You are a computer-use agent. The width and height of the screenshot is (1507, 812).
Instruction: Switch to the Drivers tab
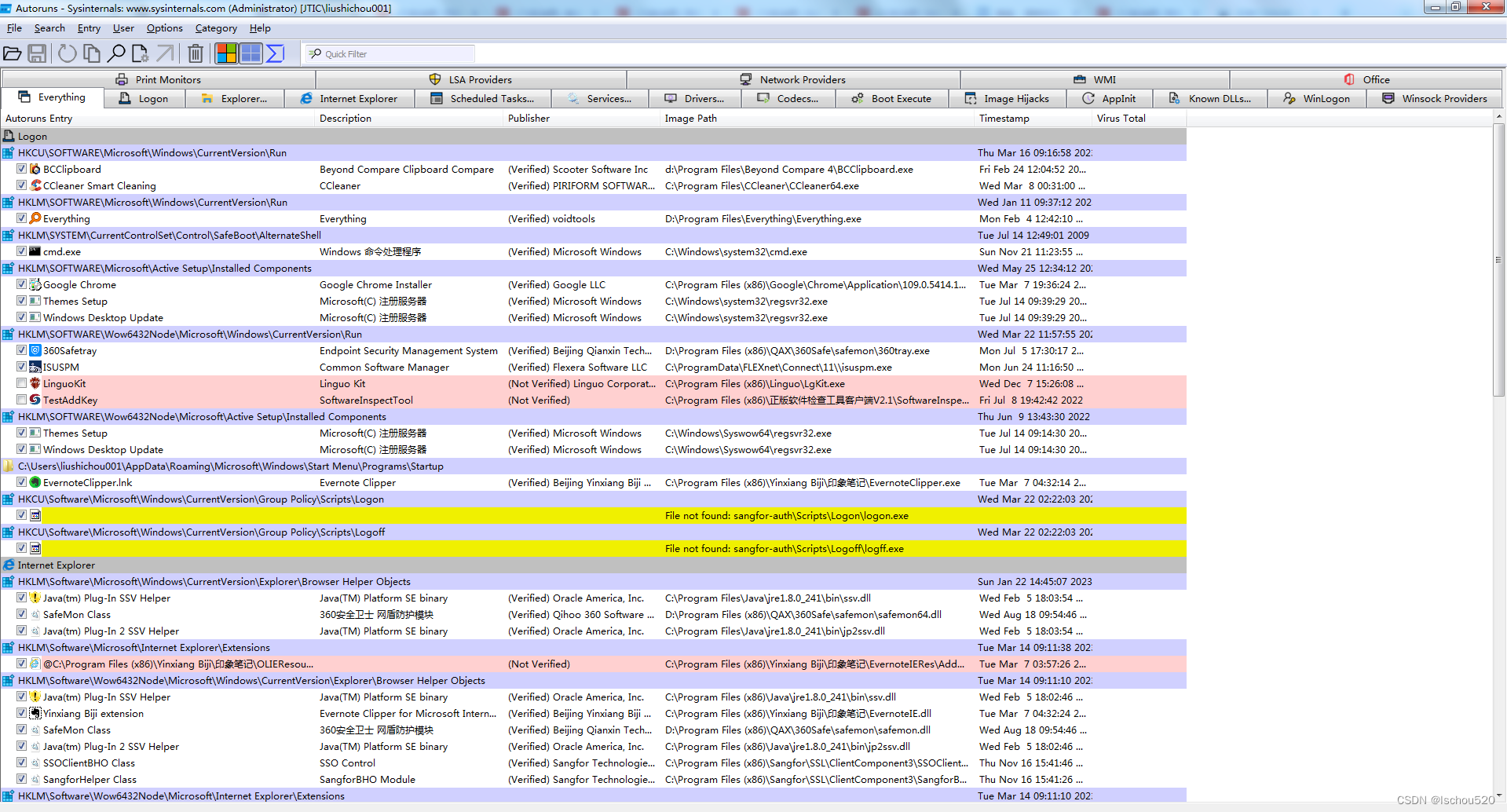click(694, 98)
